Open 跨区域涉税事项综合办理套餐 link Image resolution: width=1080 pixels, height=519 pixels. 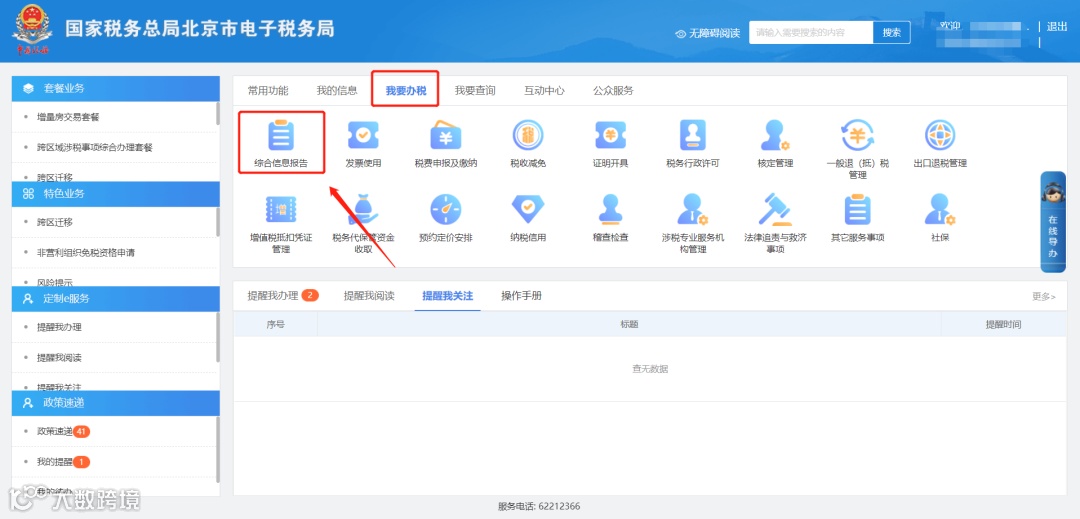94,147
